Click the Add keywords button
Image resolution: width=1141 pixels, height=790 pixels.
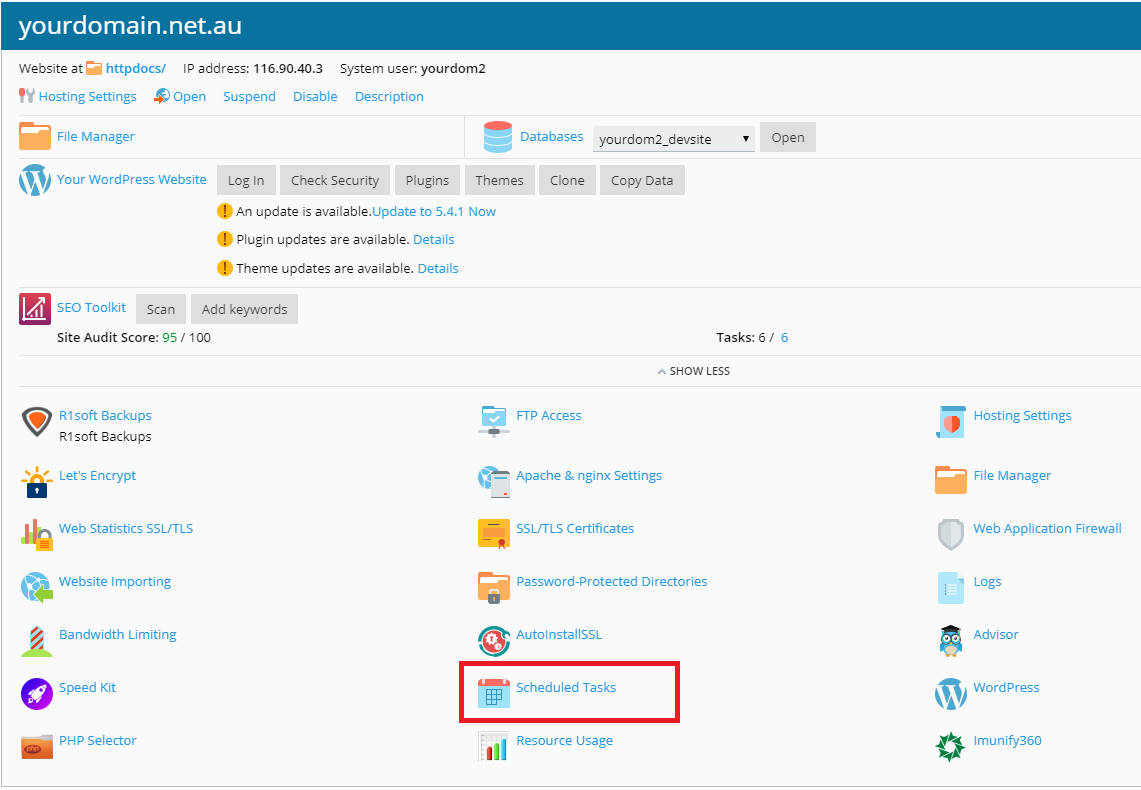[244, 309]
